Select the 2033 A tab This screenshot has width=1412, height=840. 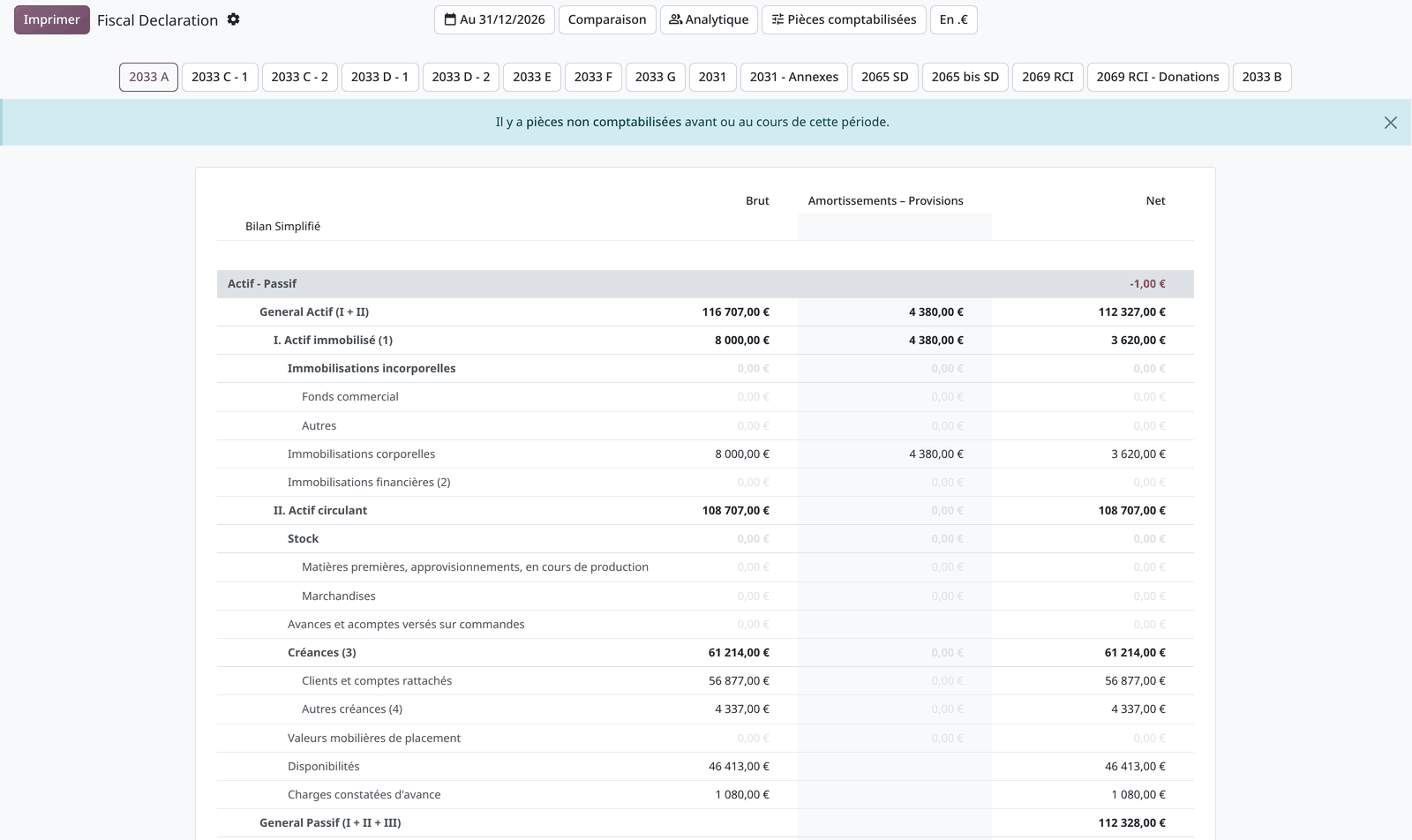(x=148, y=77)
